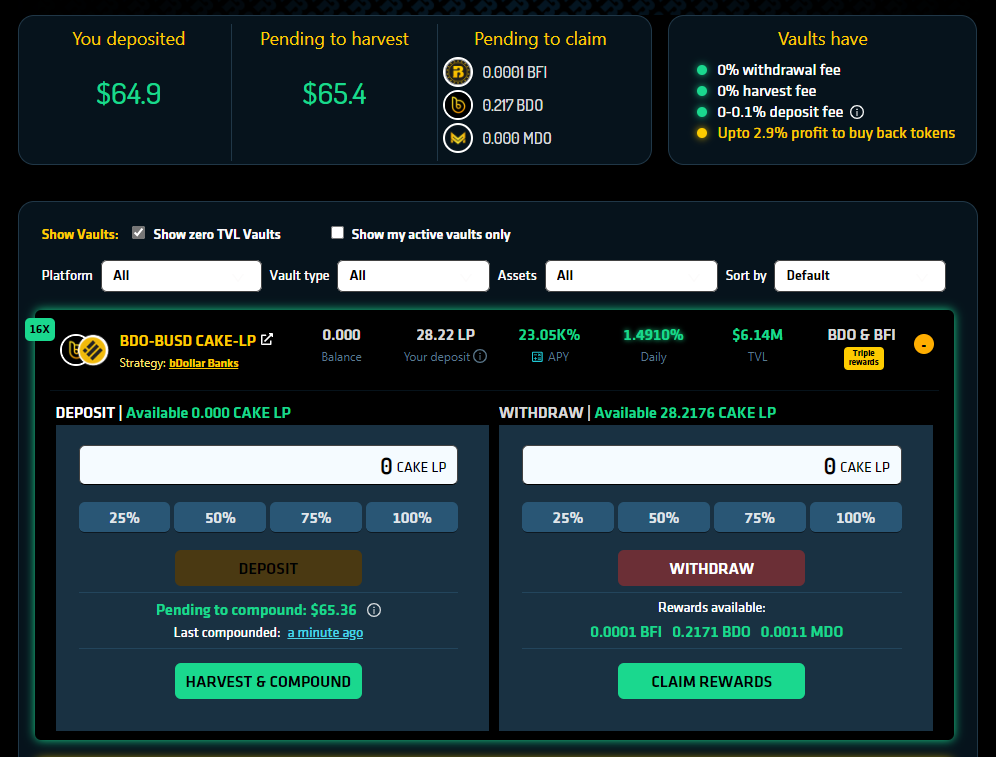Set deposit amount to 75%
This screenshot has width=996, height=757.
(x=316, y=518)
